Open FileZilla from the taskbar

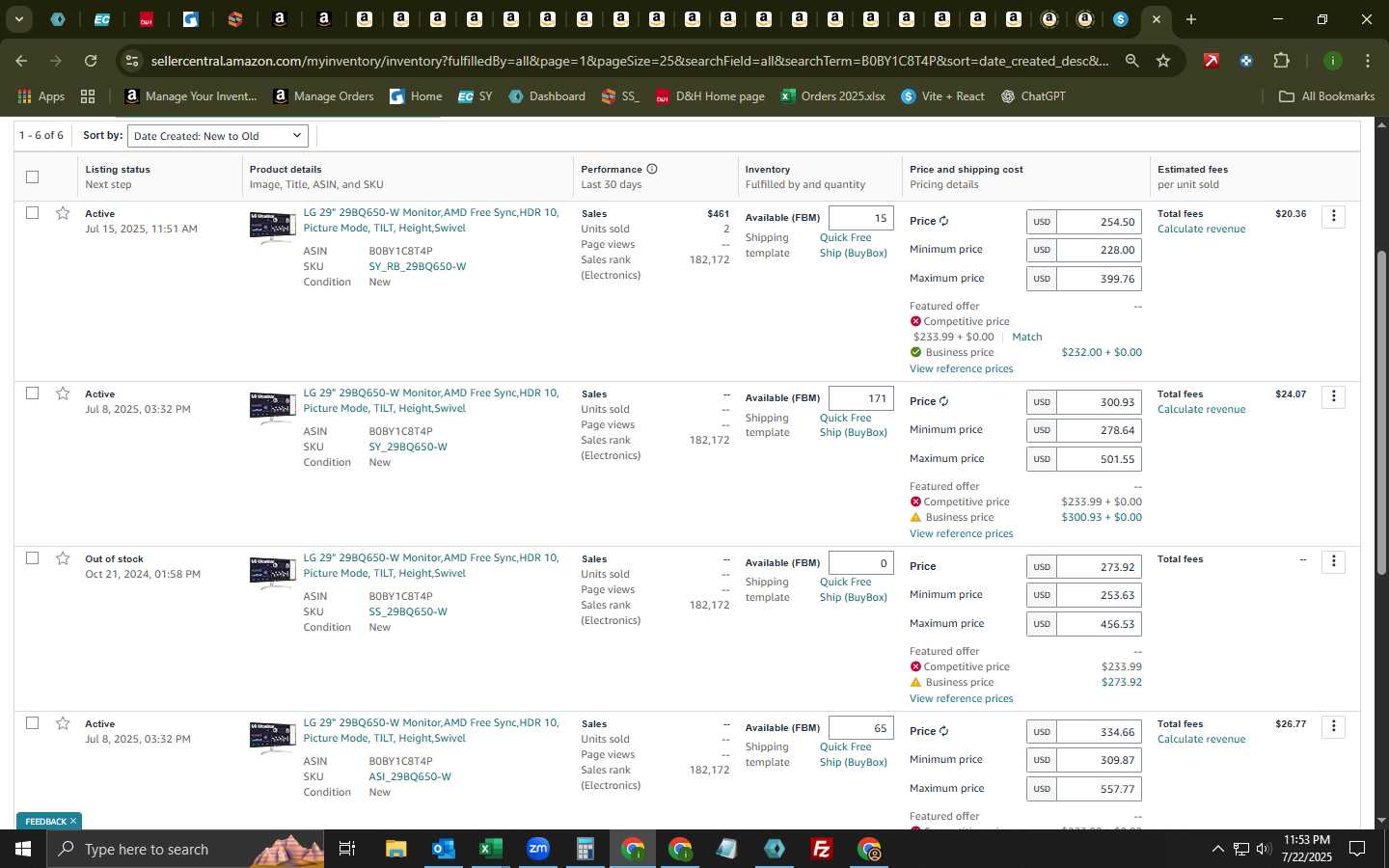coord(822,849)
